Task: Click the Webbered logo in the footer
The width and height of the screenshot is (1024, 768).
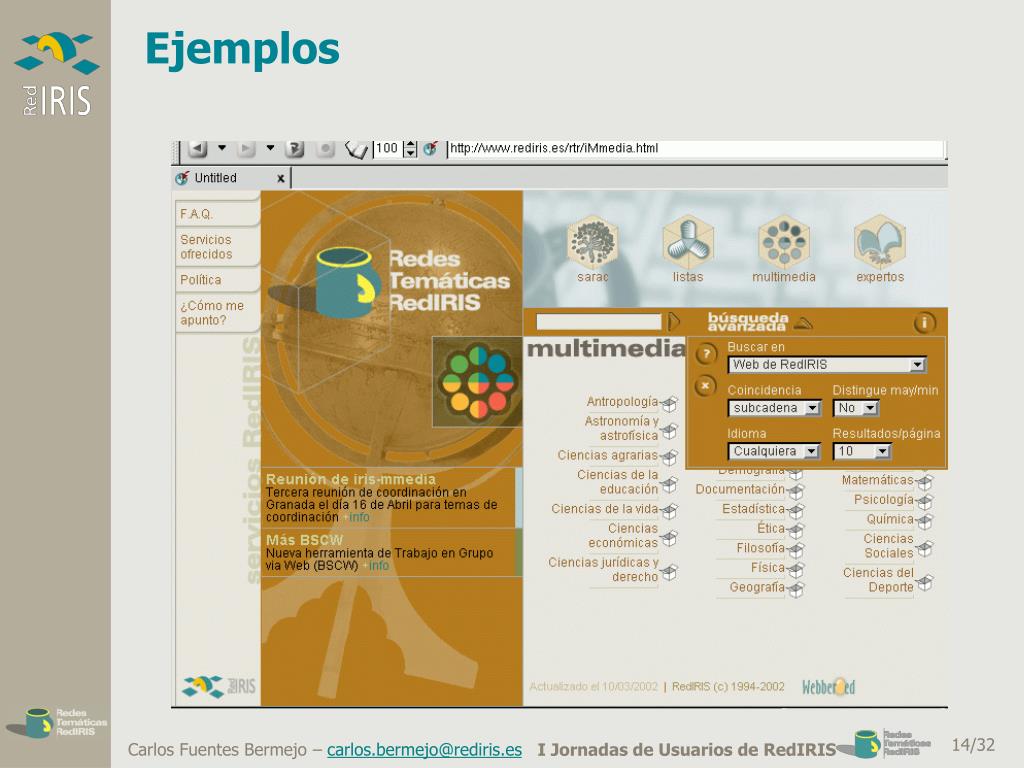Action: pos(828,686)
